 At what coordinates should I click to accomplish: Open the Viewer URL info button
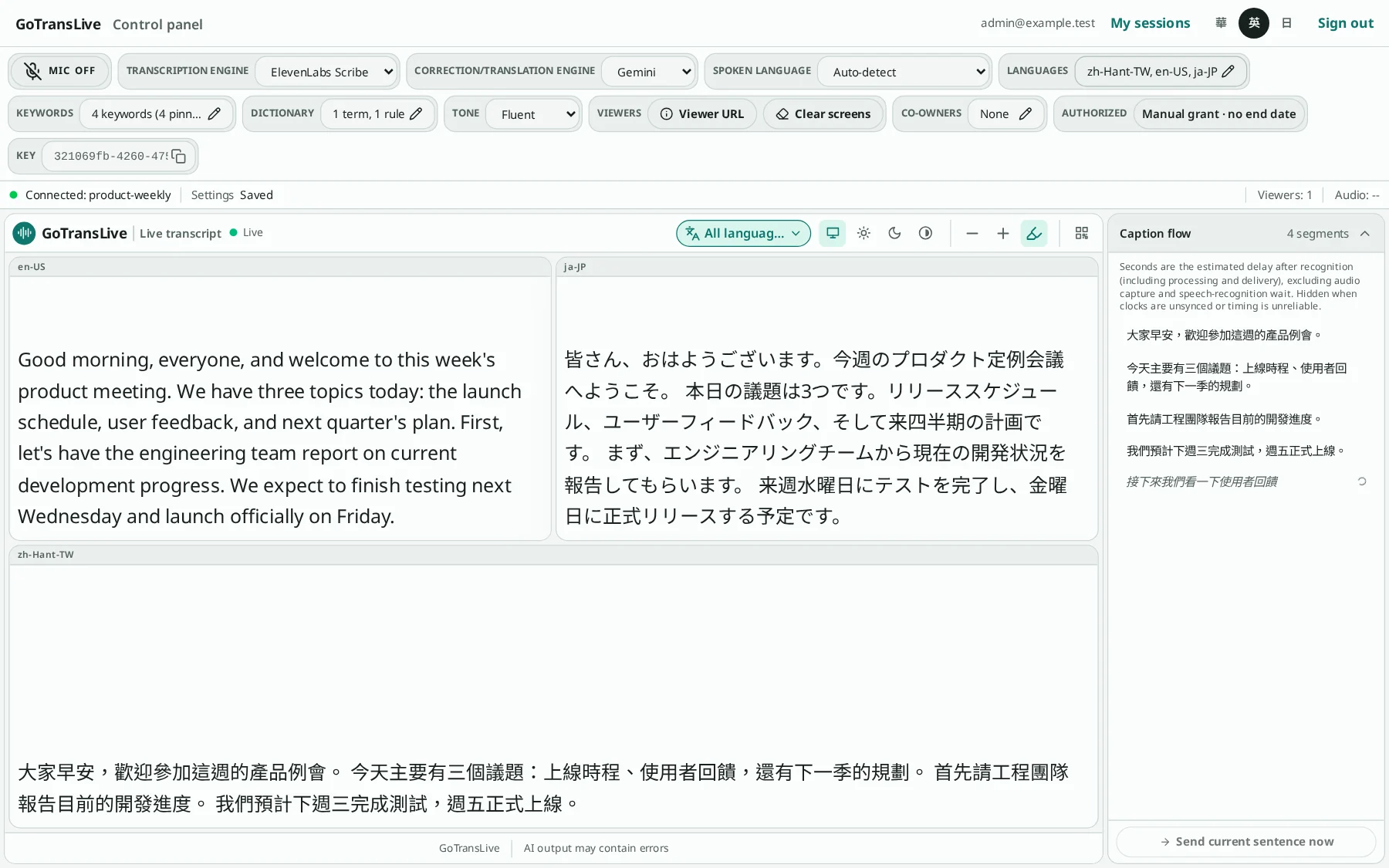point(702,113)
